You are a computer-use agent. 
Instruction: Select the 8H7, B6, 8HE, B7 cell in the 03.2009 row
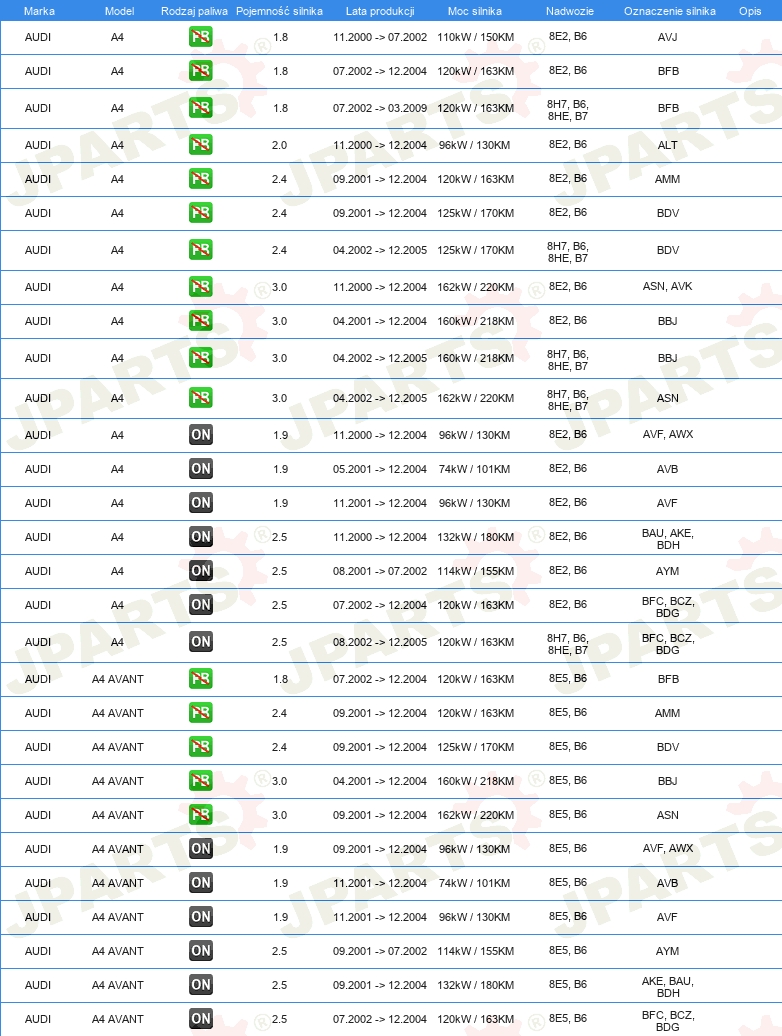click(568, 110)
